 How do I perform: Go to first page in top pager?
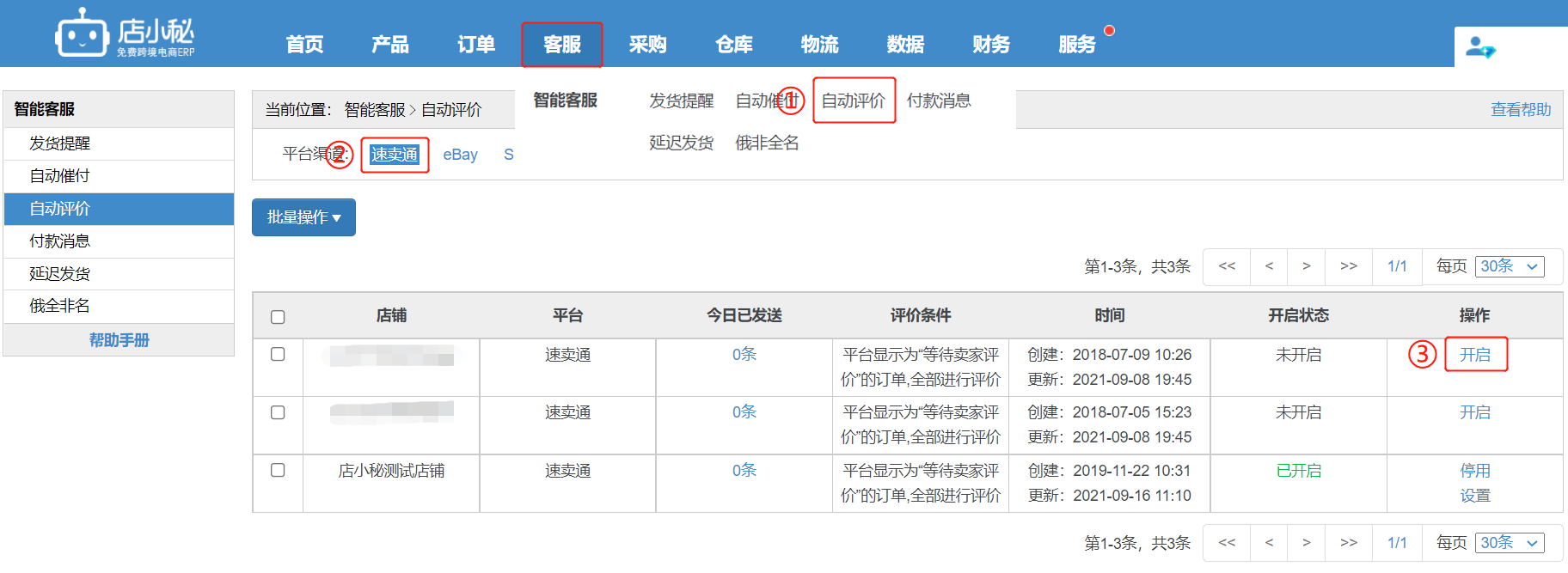[1227, 266]
